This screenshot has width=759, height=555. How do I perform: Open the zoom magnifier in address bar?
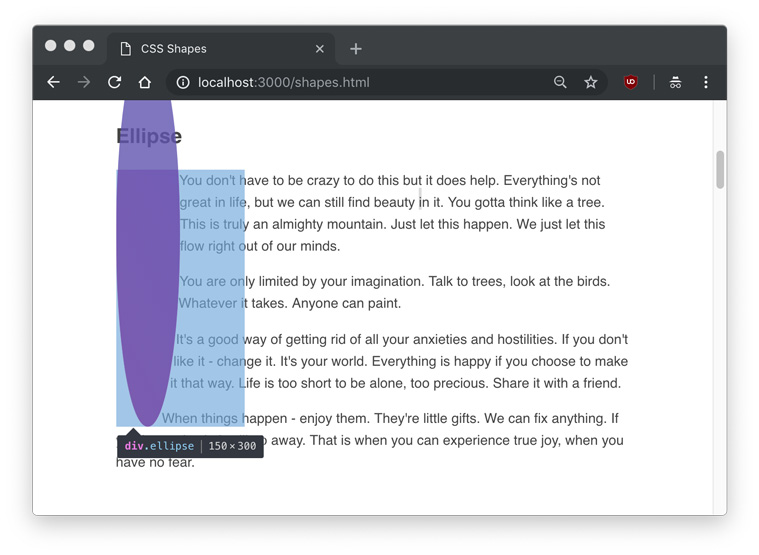coord(560,82)
